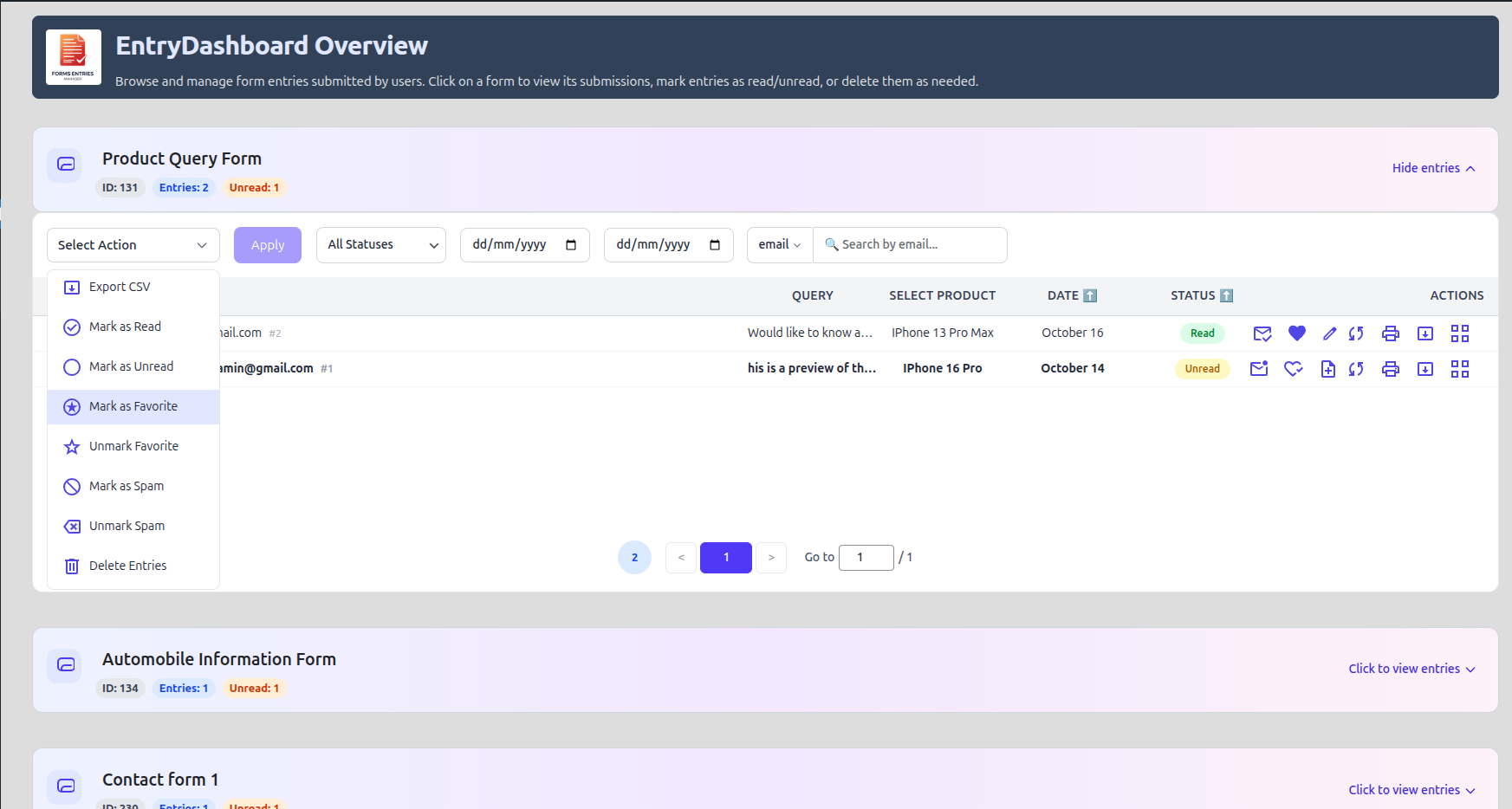Toggle the DATE column sort order

coord(1091,295)
